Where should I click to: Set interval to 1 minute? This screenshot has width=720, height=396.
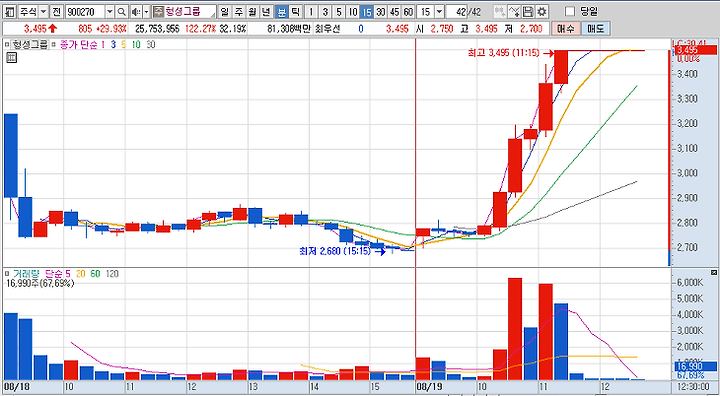(311, 11)
